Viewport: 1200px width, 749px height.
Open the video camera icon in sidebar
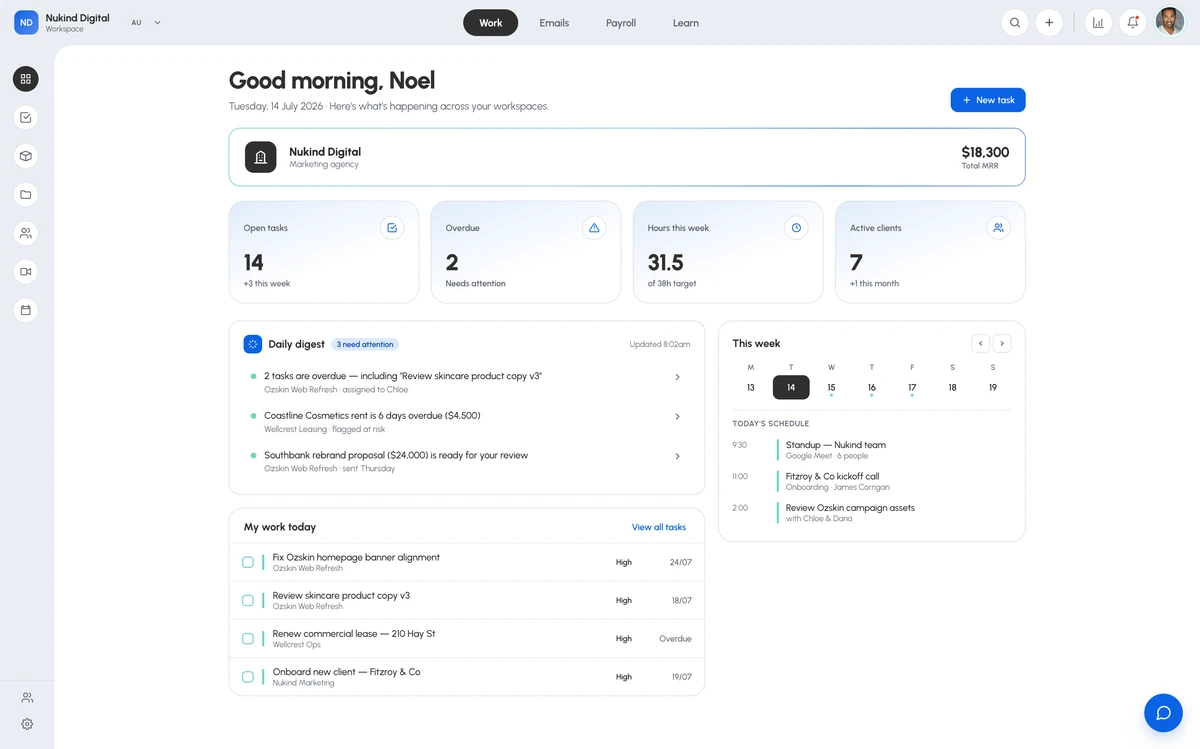click(x=26, y=271)
